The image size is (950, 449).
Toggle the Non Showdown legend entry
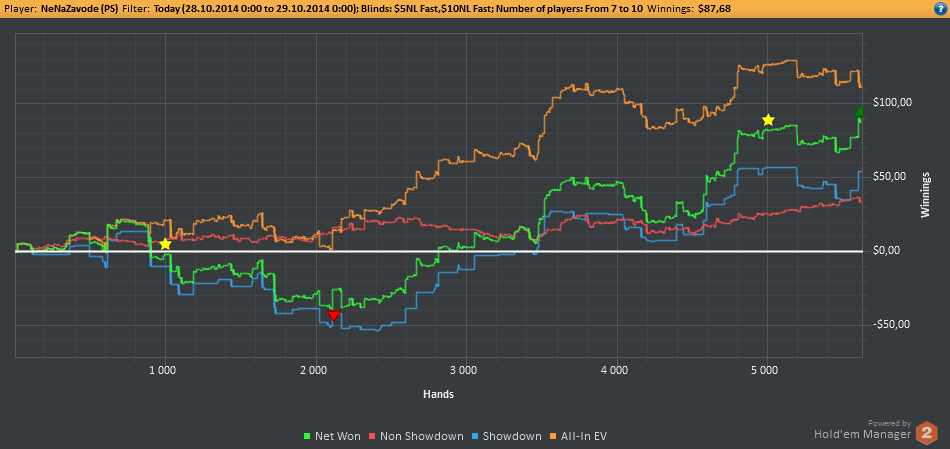tap(417, 436)
